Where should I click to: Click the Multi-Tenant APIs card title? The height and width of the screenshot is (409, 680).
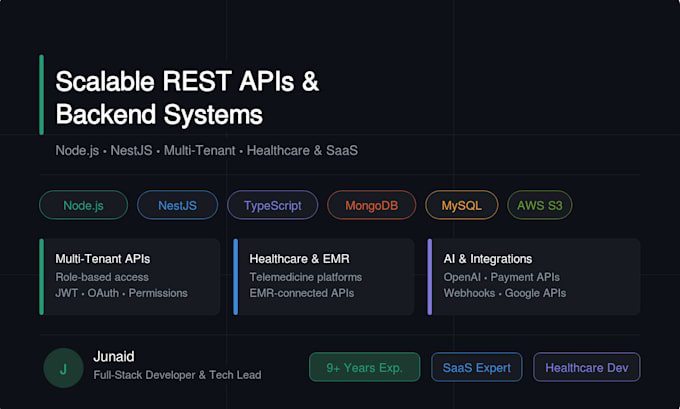pyautogui.click(x=103, y=259)
